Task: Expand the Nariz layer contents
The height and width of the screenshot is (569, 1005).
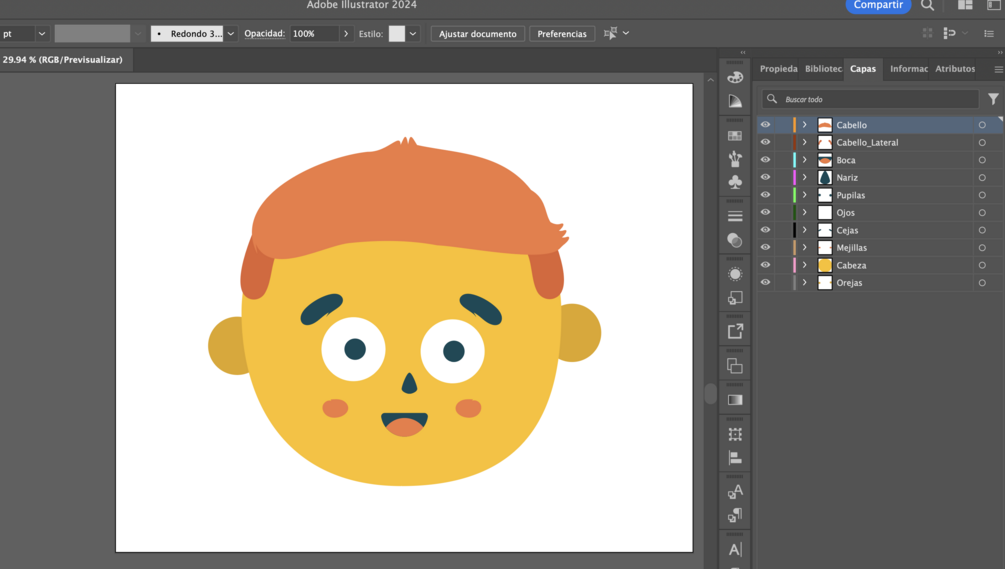Action: 804,177
